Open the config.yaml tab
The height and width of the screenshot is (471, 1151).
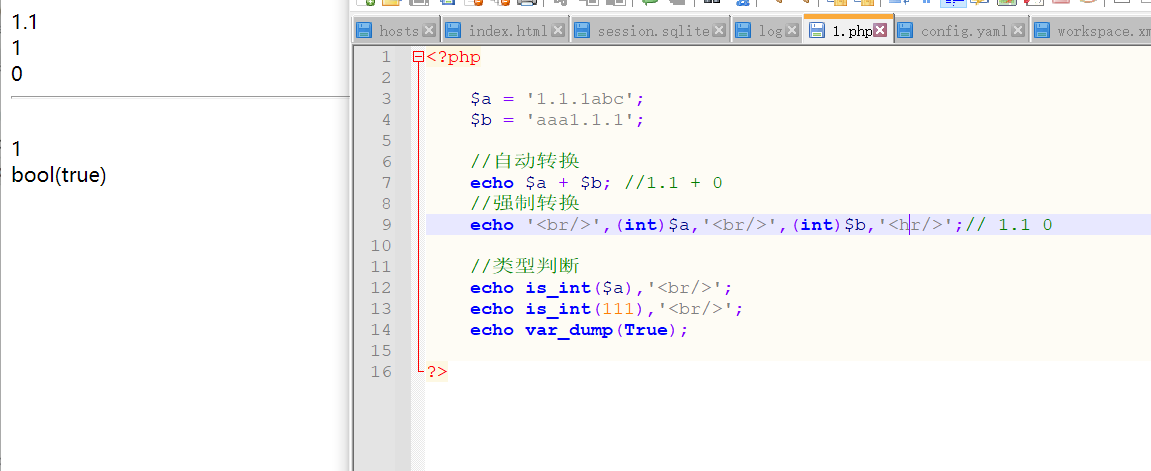click(x=962, y=31)
